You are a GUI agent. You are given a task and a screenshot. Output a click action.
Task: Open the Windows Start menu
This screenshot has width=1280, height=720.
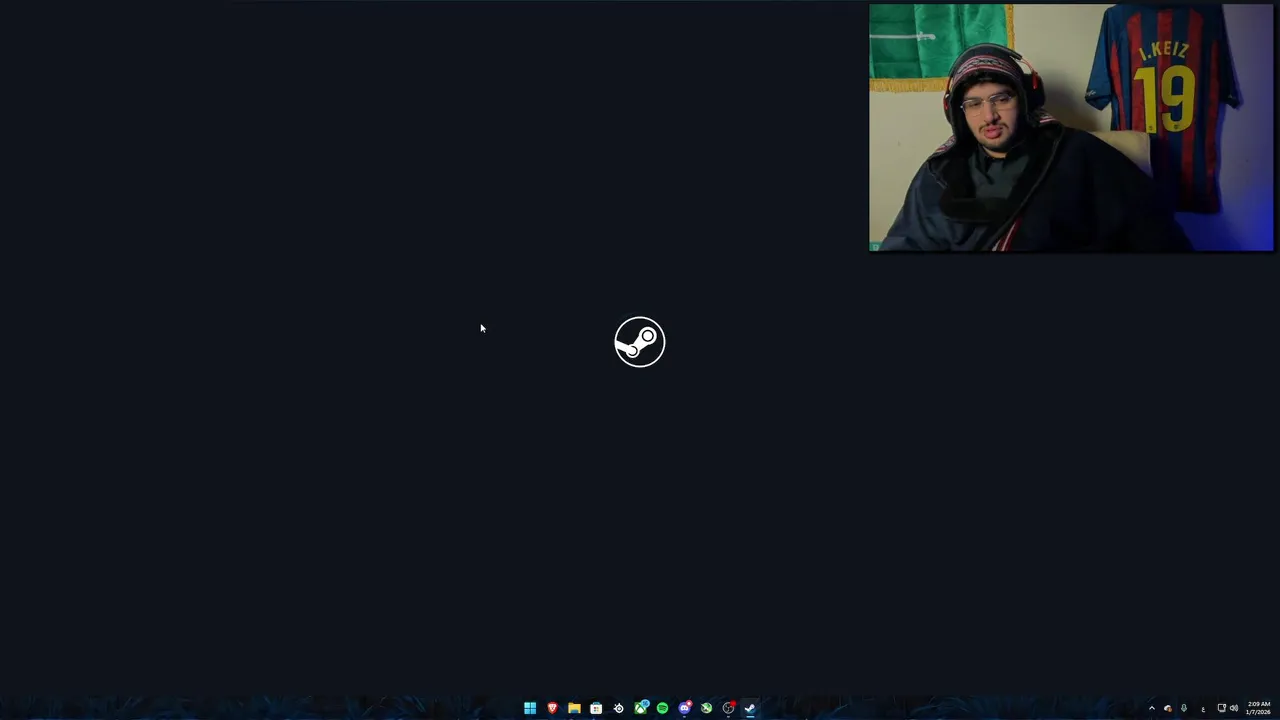point(530,708)
